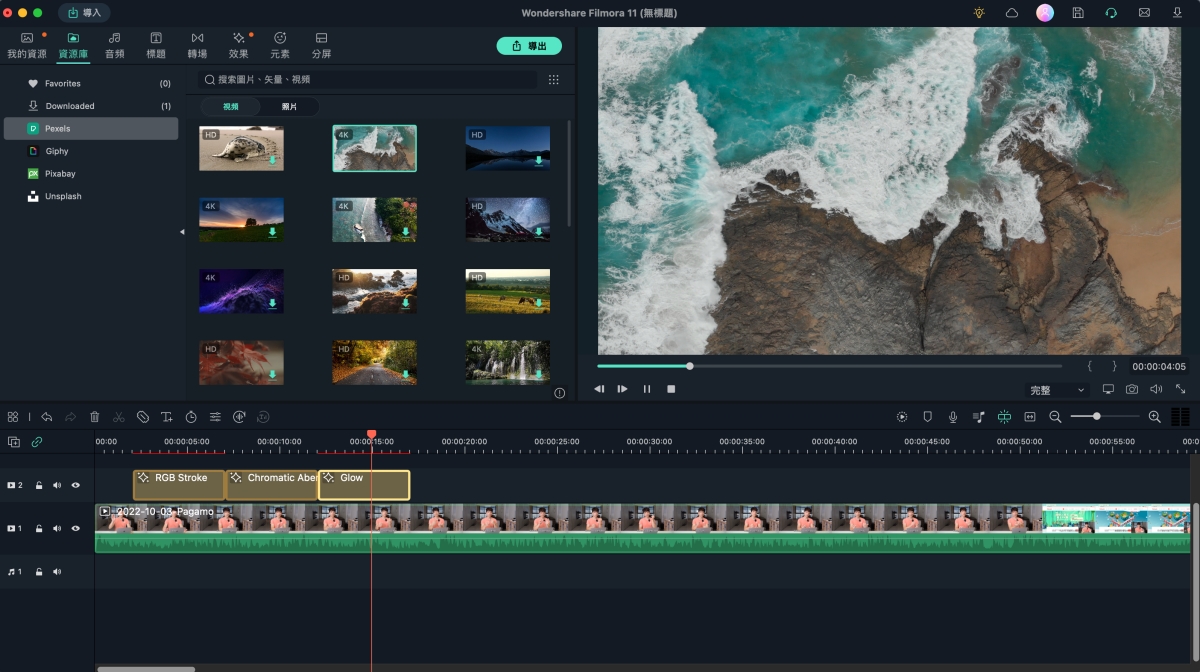Click the zoom in magnifier on timeline
The width and height of the screenshot is (1200, 672).
click(1155, 417)
